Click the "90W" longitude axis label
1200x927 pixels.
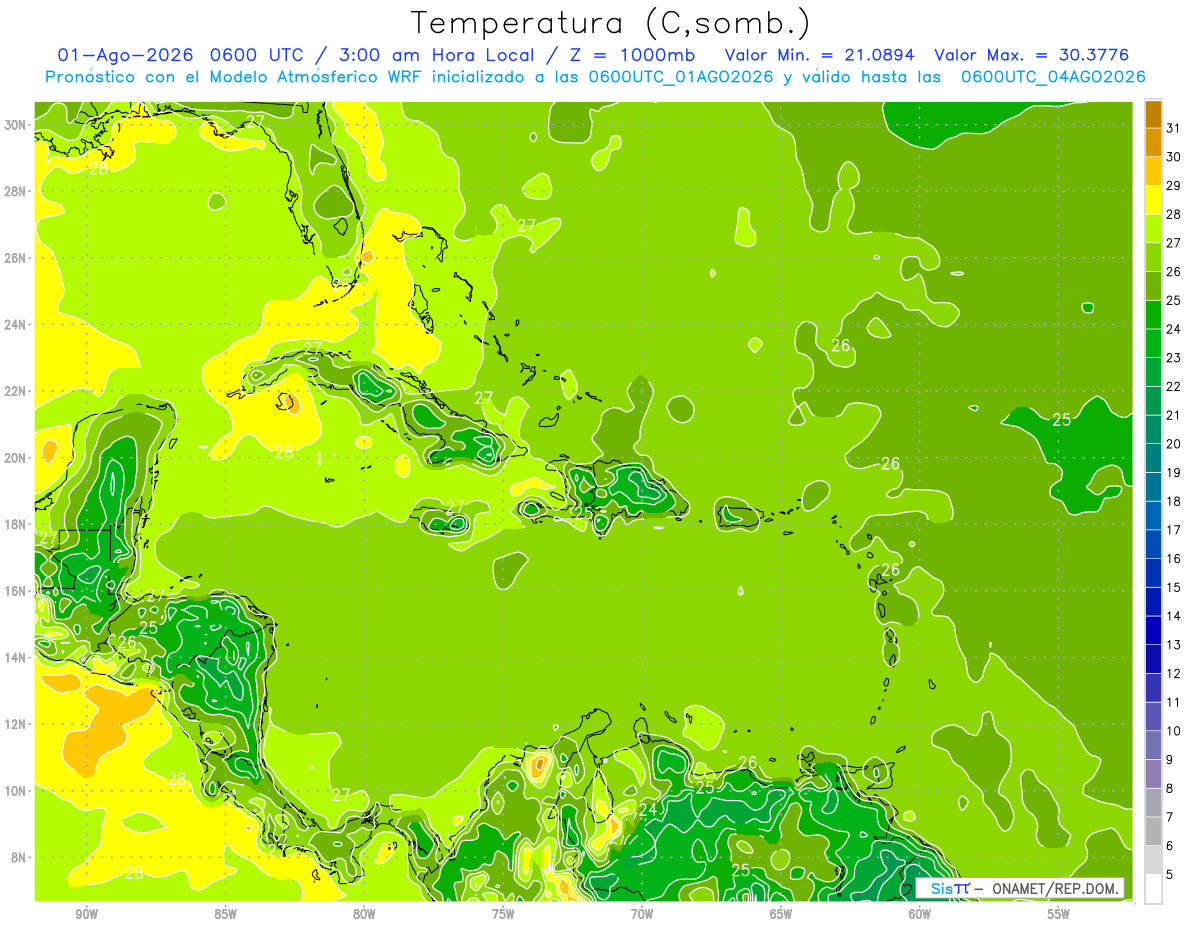86,914
